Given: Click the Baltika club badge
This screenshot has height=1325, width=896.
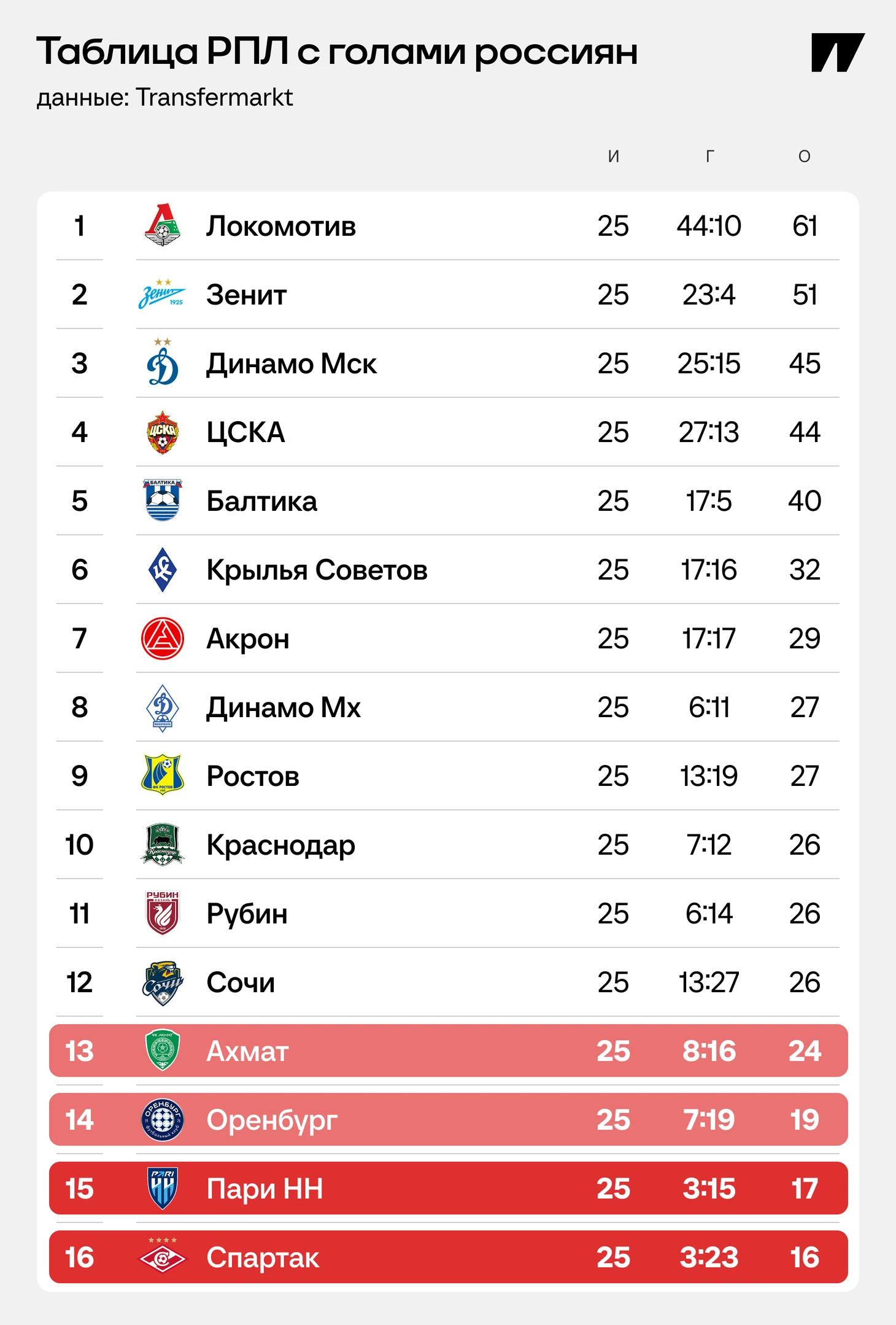Looking at the screenshot, I should (x=163, y=500).
